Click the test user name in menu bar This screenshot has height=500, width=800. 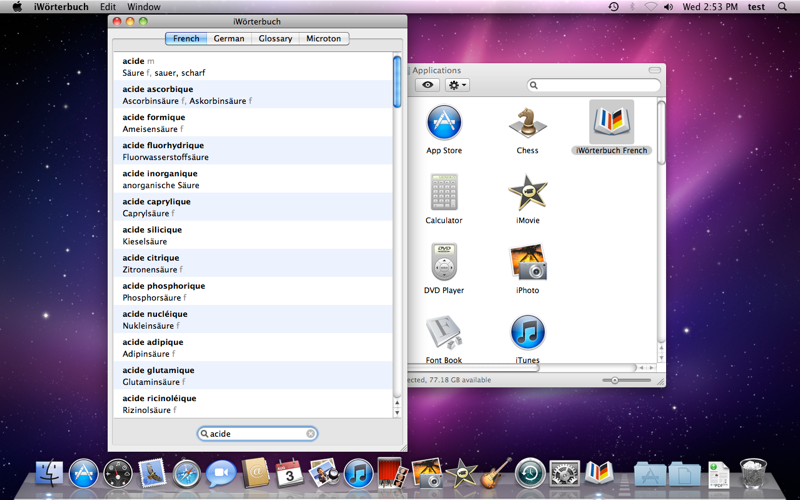pyautogui.click(x=756, y=7)
